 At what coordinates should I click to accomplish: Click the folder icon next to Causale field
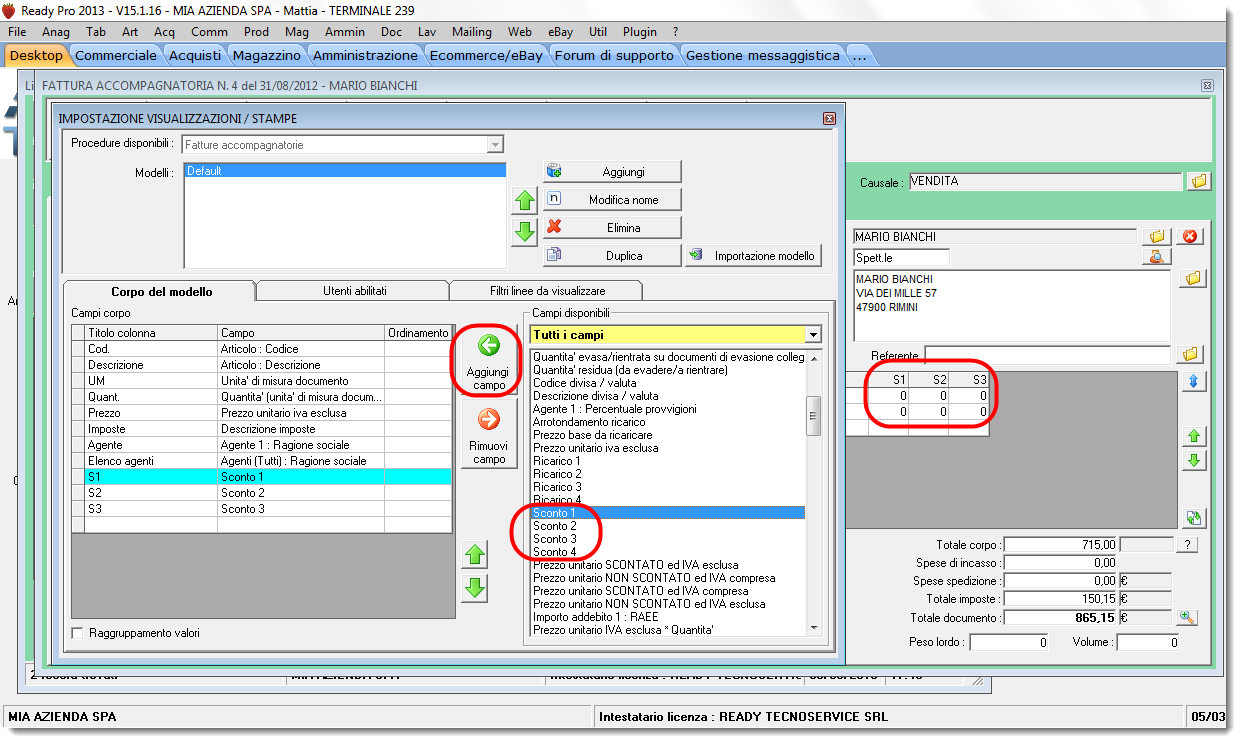pyautogui.click(x=1199, y=181)
